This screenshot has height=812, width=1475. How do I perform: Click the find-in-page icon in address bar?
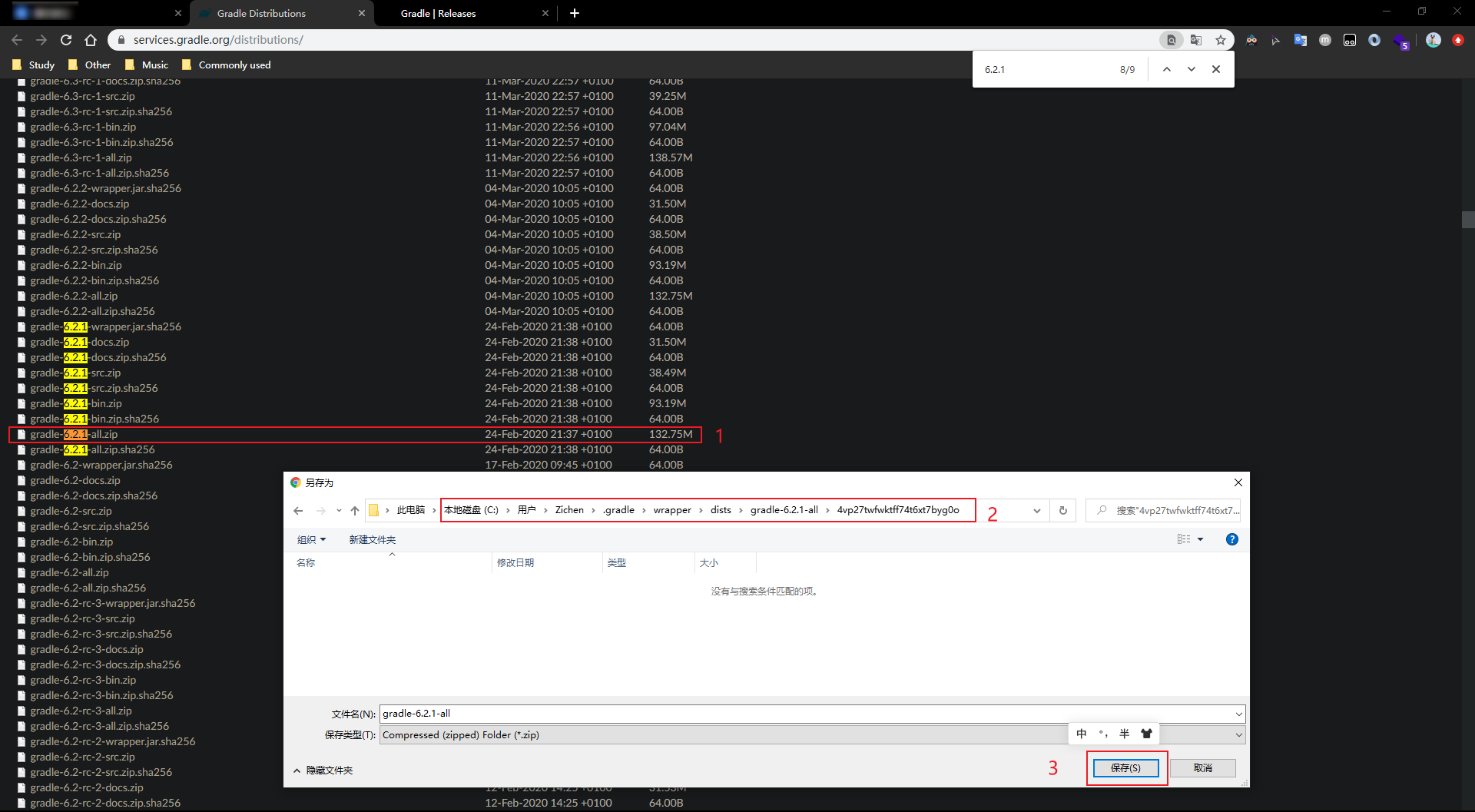1172,40
